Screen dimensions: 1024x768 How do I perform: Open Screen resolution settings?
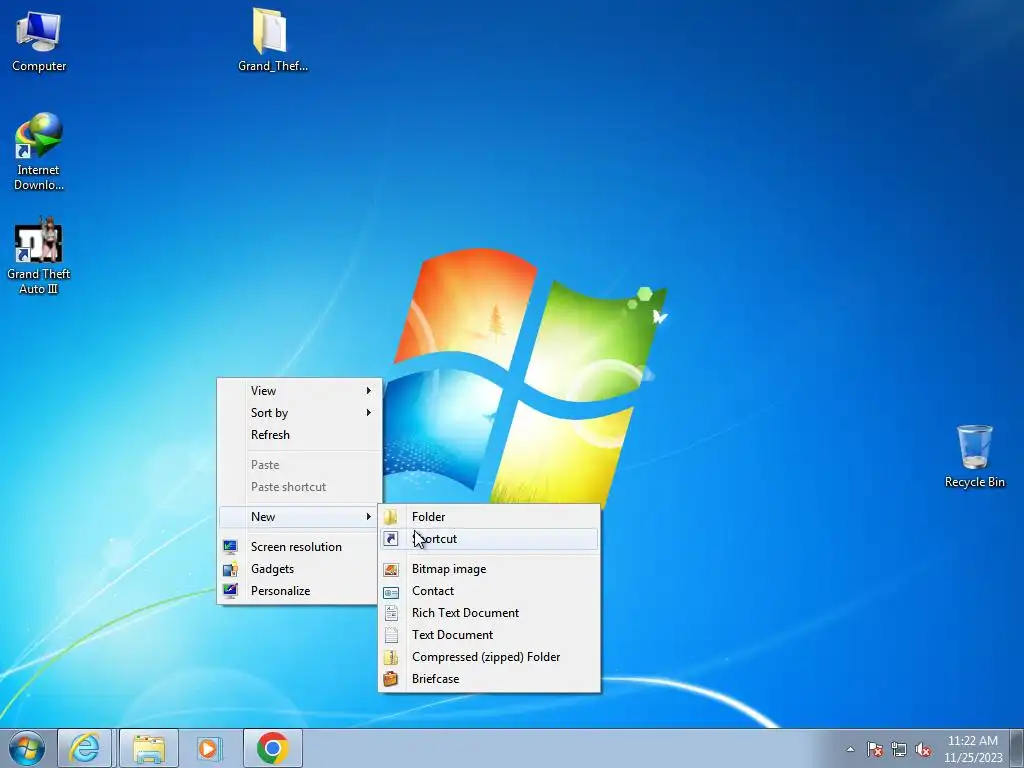(300, 547)
